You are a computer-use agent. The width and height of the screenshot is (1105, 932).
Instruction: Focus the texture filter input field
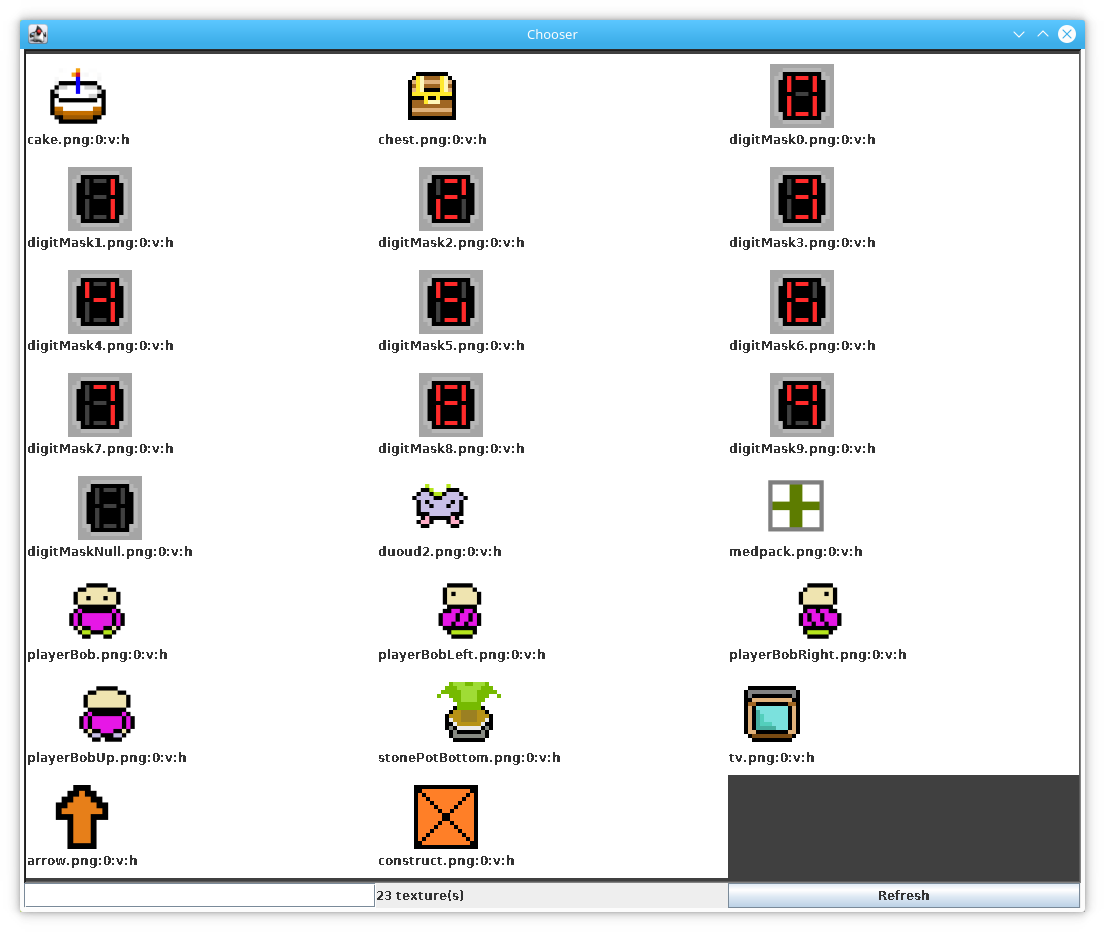pyautogui.click(x=199, y=895)
